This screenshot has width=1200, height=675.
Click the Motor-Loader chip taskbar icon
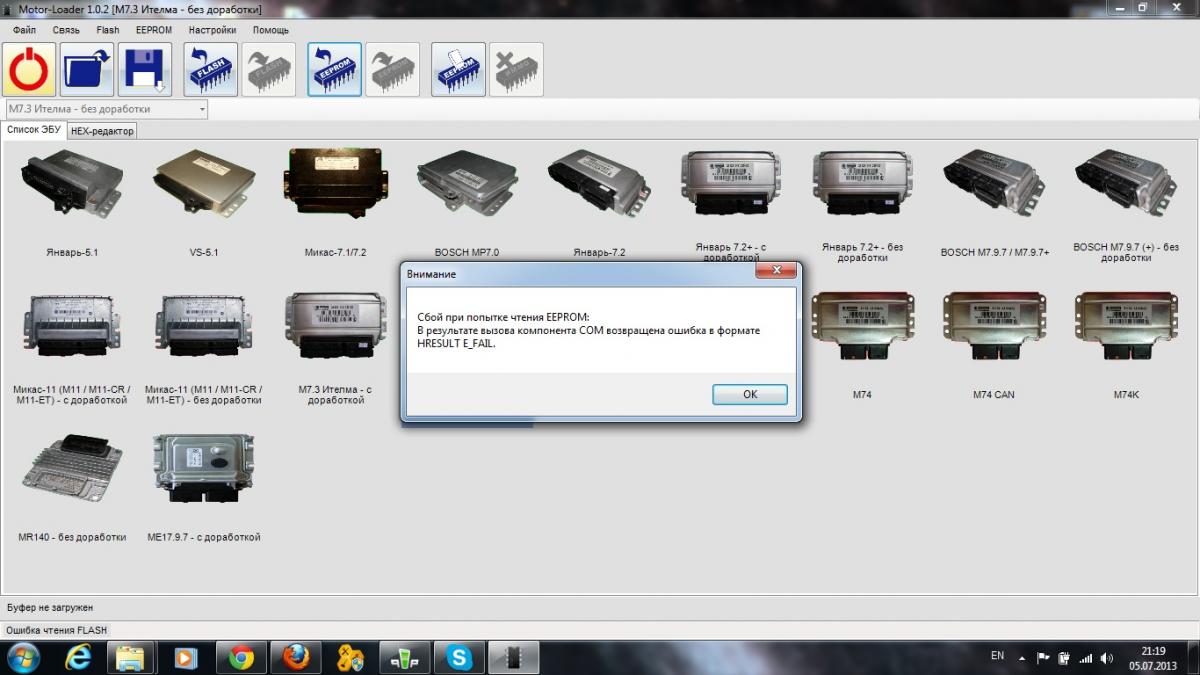click(x=514, y=657)
